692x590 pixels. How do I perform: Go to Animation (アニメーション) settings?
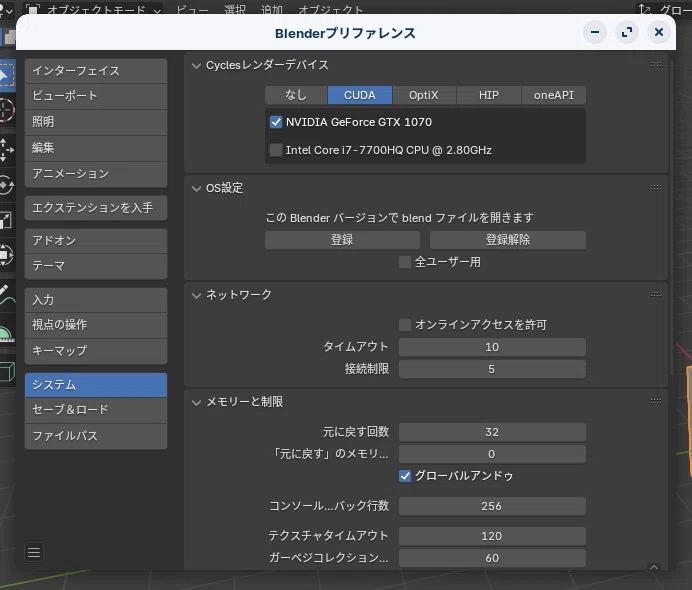(x=96, y=174)
